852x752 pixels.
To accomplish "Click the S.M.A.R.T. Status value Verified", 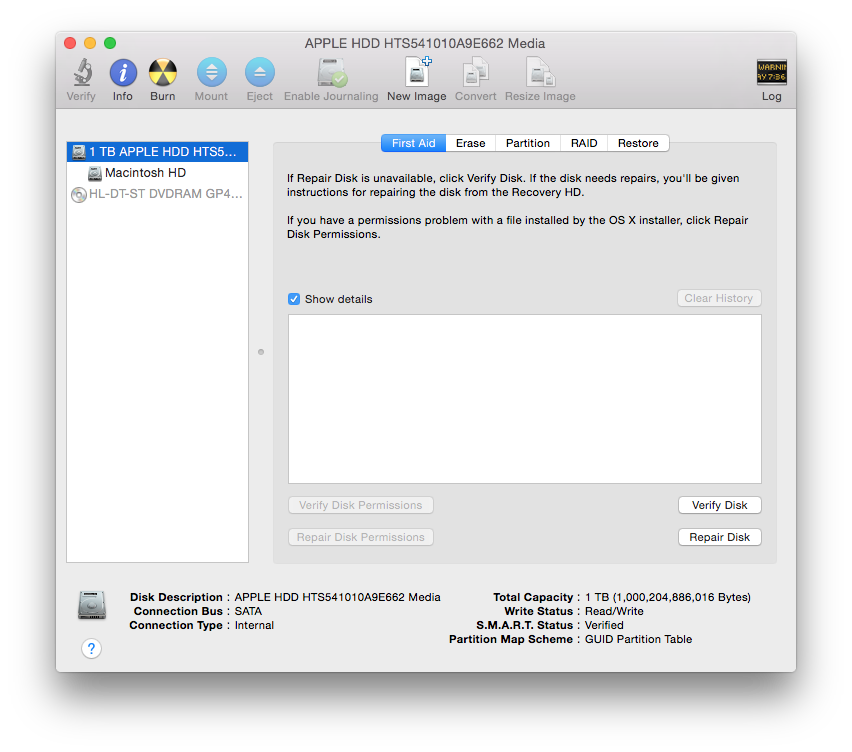I will pos(604,625).
